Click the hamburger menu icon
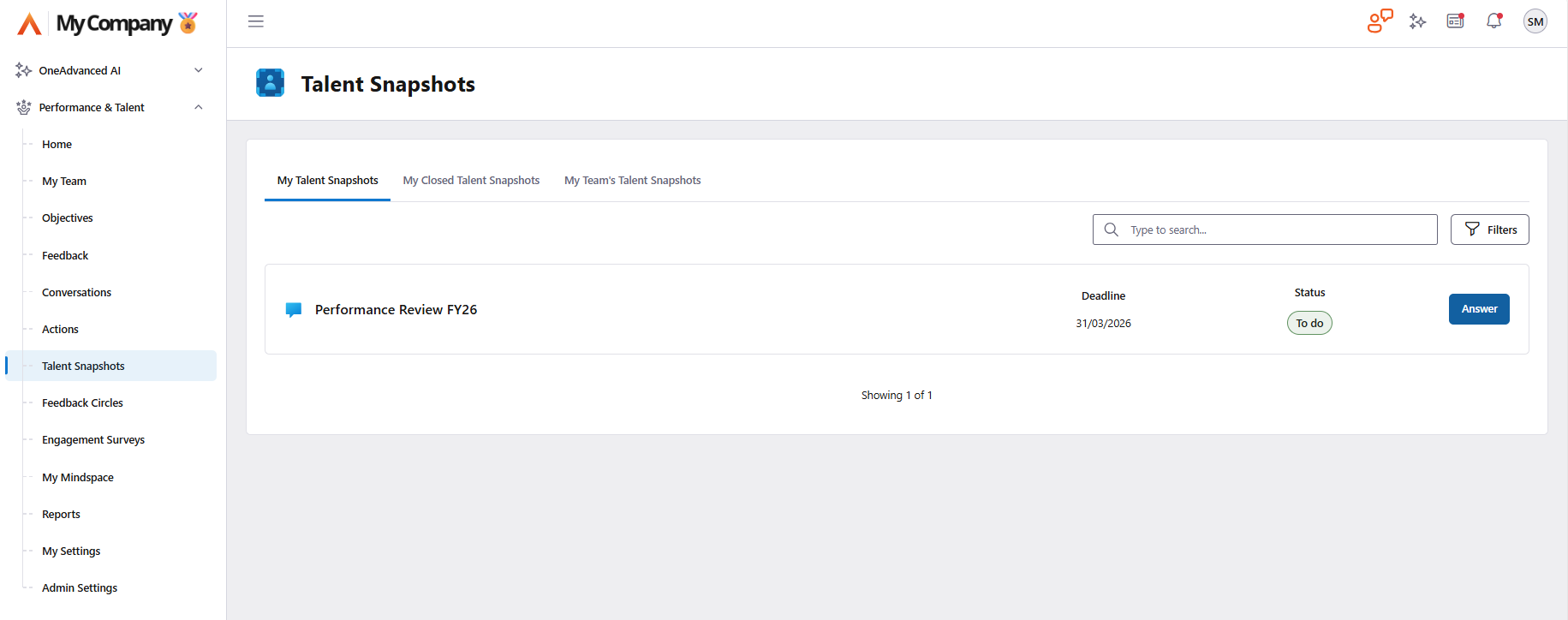The image size is (1568, 620). coord(255,21)
